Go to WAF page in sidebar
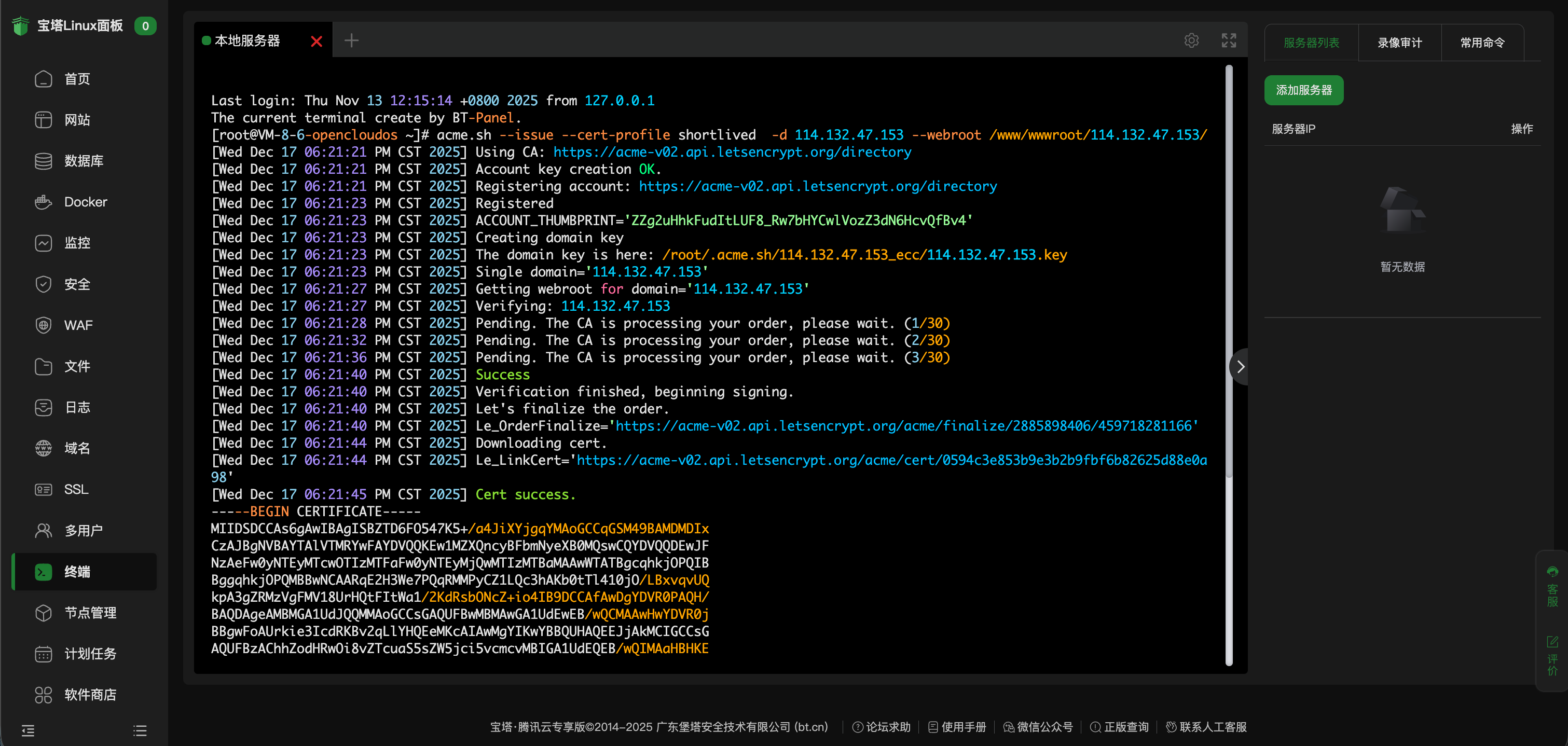 point(78,325)
